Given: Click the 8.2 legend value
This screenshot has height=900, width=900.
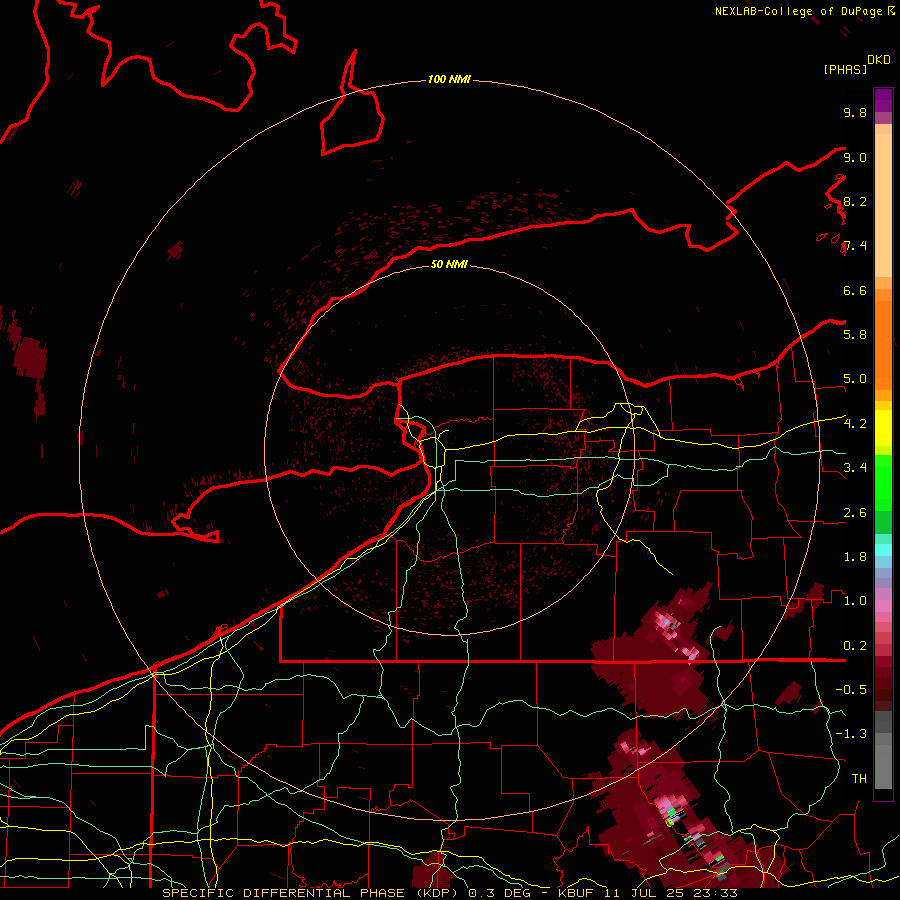Looking at the screenshot, I should (855, 201).
